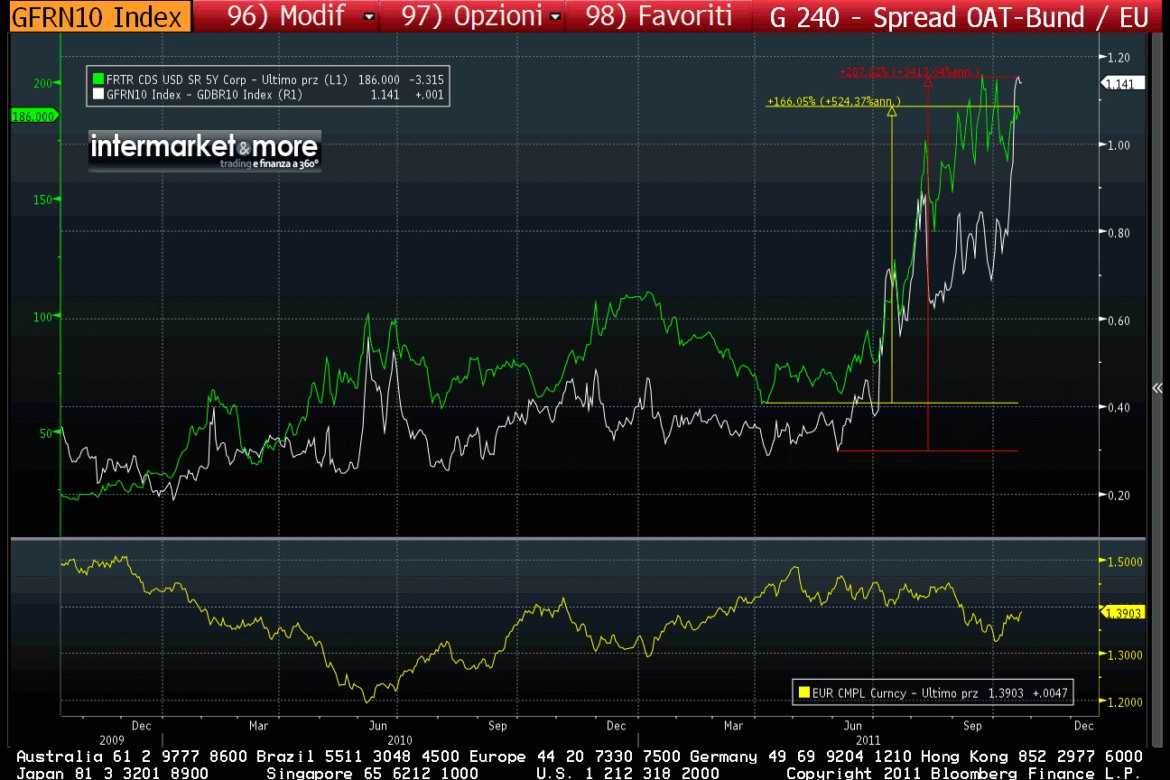Click the intermarket&more logo
This screenshot has width=1170, height=780.
[204, 150]
